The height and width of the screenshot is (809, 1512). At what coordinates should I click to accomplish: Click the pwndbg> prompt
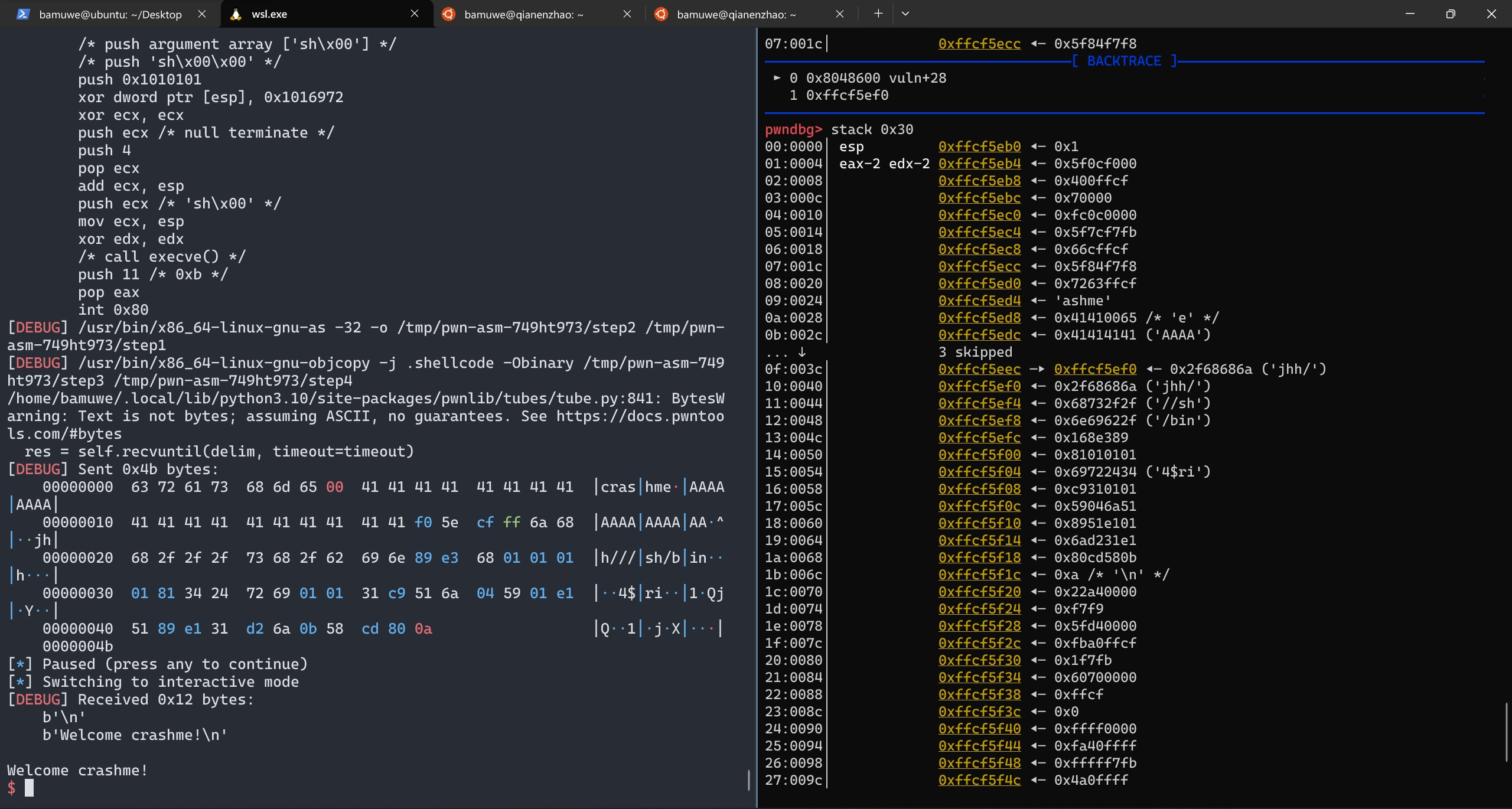[x=793, y=129]
